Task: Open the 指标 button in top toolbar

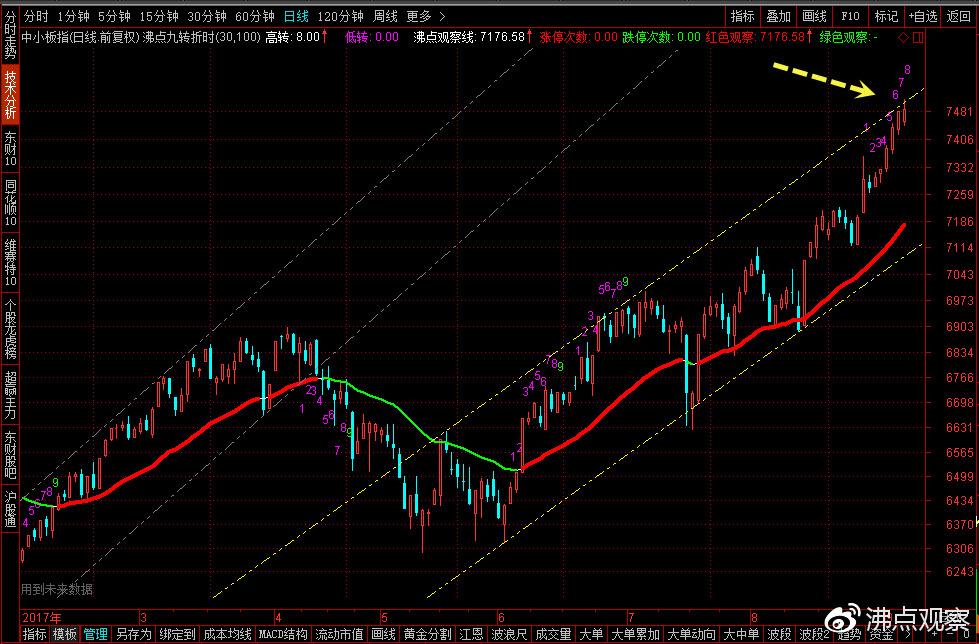Action: [742, 16]
